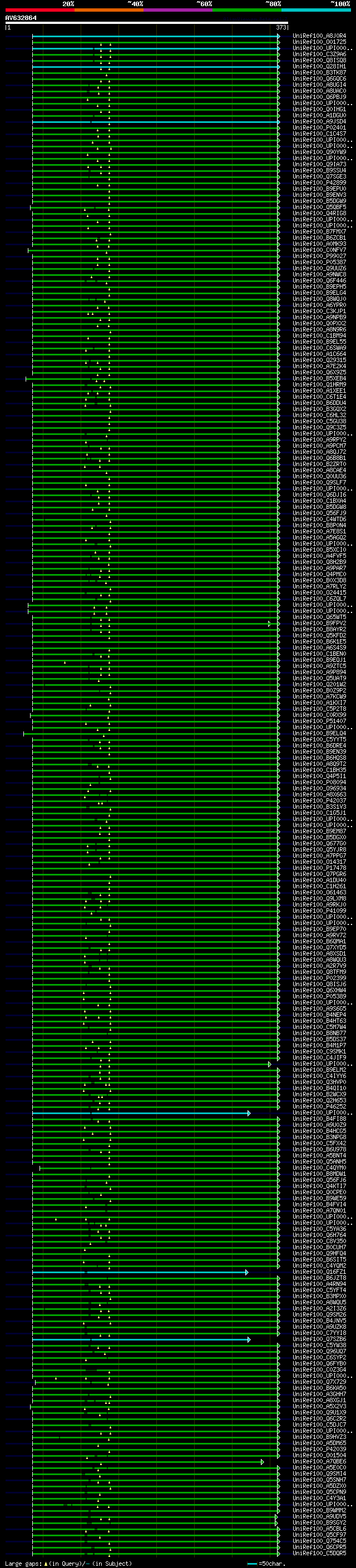
Task: Select hit label UniRef100_P42039
Action: [x=319, y=1450]
